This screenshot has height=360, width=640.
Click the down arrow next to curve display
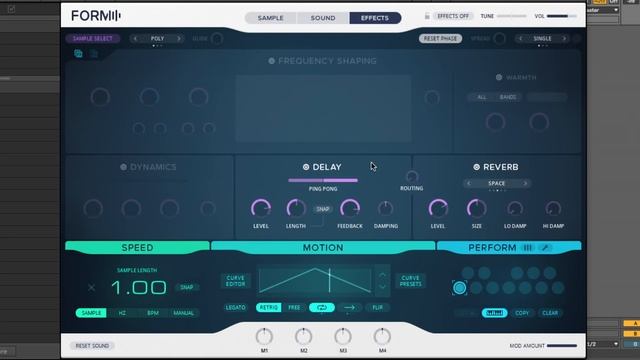click(x=382, y=286)
